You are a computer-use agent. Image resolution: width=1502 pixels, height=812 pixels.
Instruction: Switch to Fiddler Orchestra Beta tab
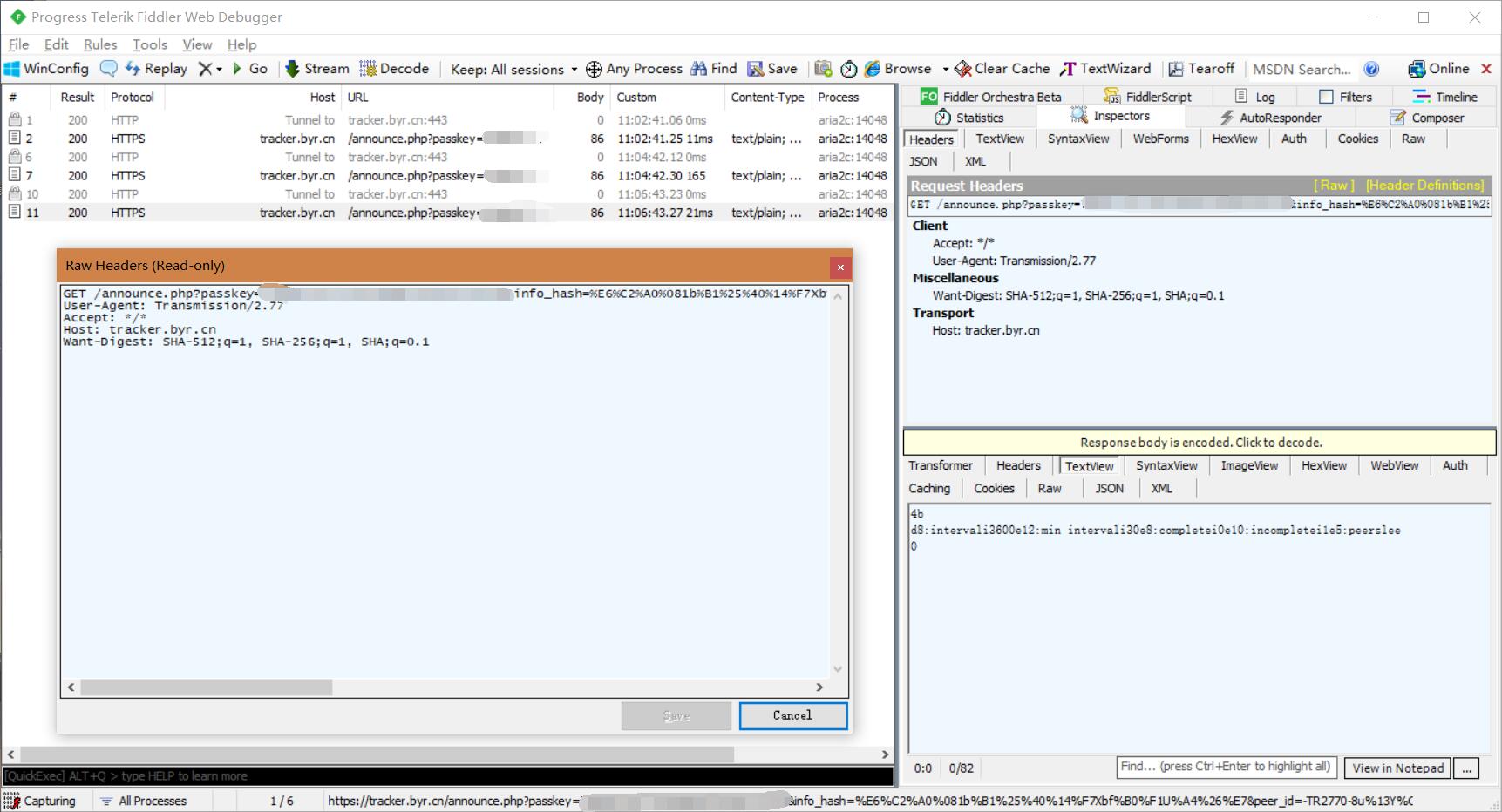pos(991,97)
